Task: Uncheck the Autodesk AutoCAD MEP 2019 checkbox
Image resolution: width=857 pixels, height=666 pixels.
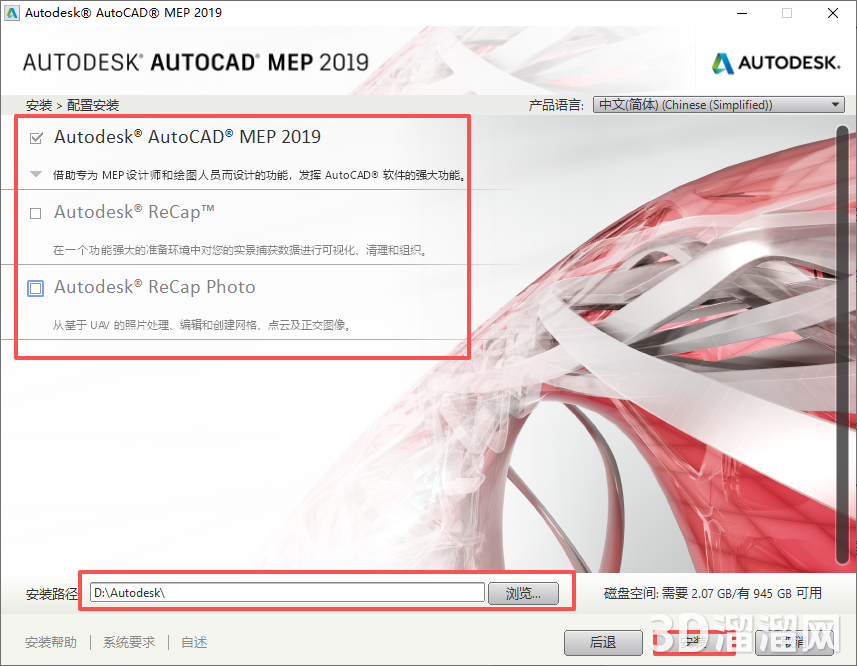Action: click(36, 138)
